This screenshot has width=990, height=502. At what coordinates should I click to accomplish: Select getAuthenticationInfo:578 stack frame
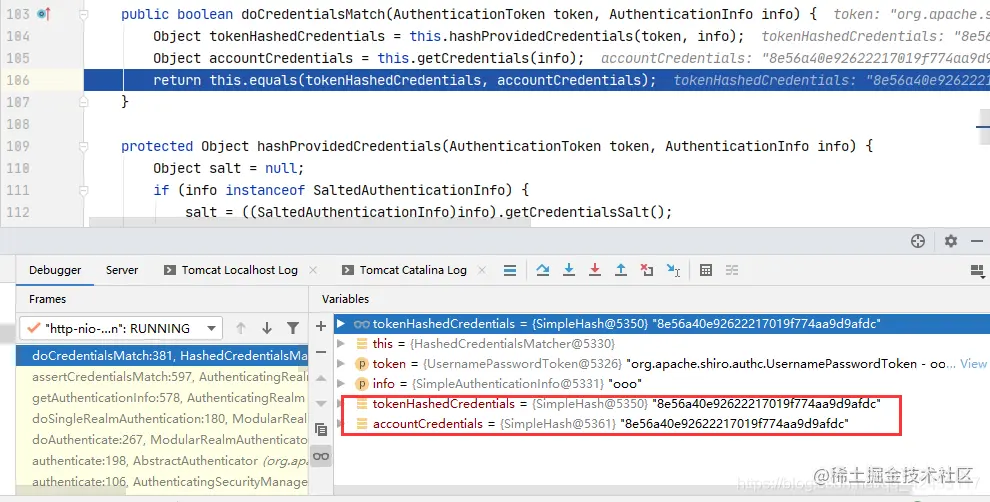162,398
